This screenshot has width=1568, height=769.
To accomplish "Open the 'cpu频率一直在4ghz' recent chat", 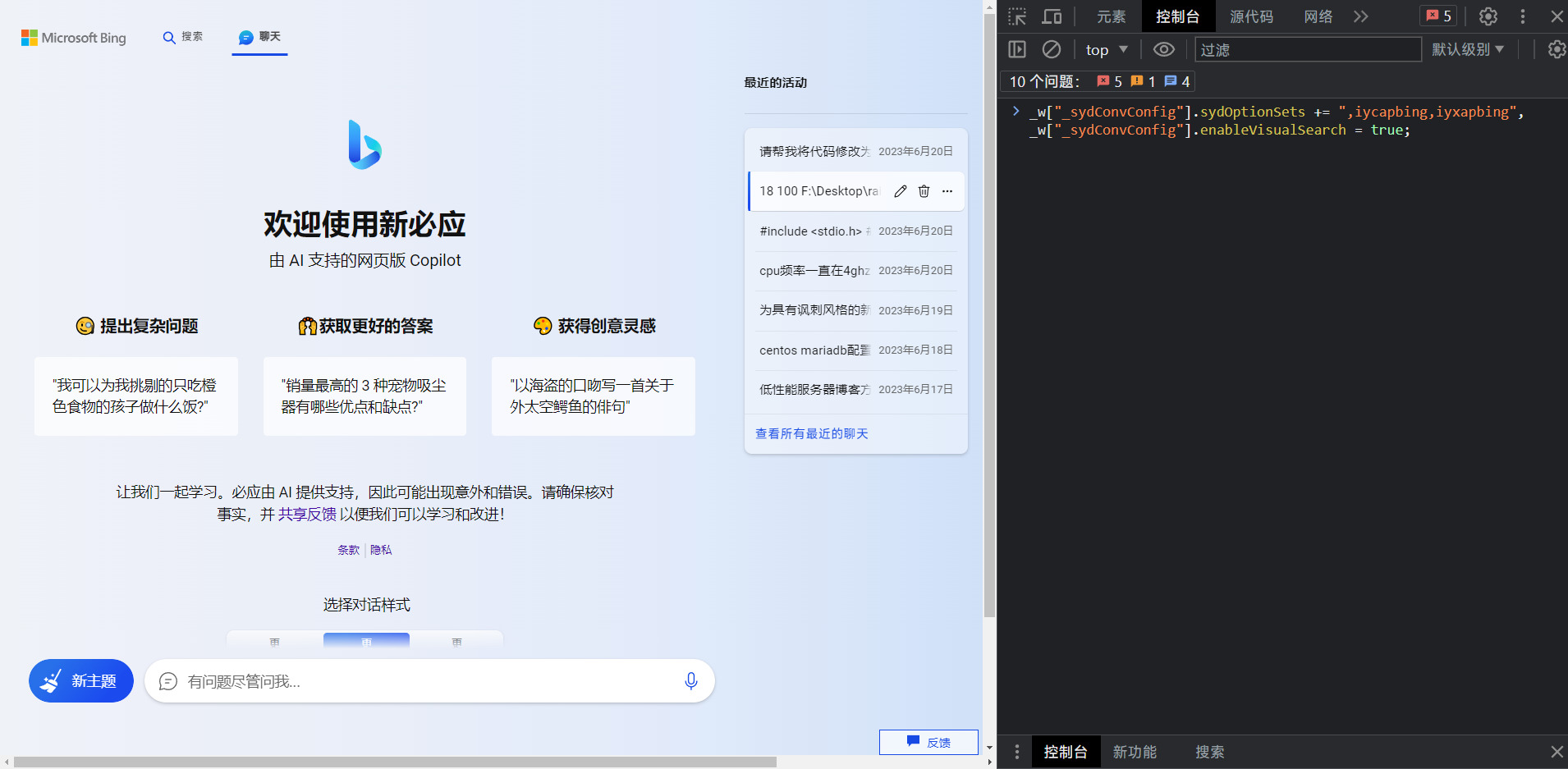I will click(x=856, y=270).
